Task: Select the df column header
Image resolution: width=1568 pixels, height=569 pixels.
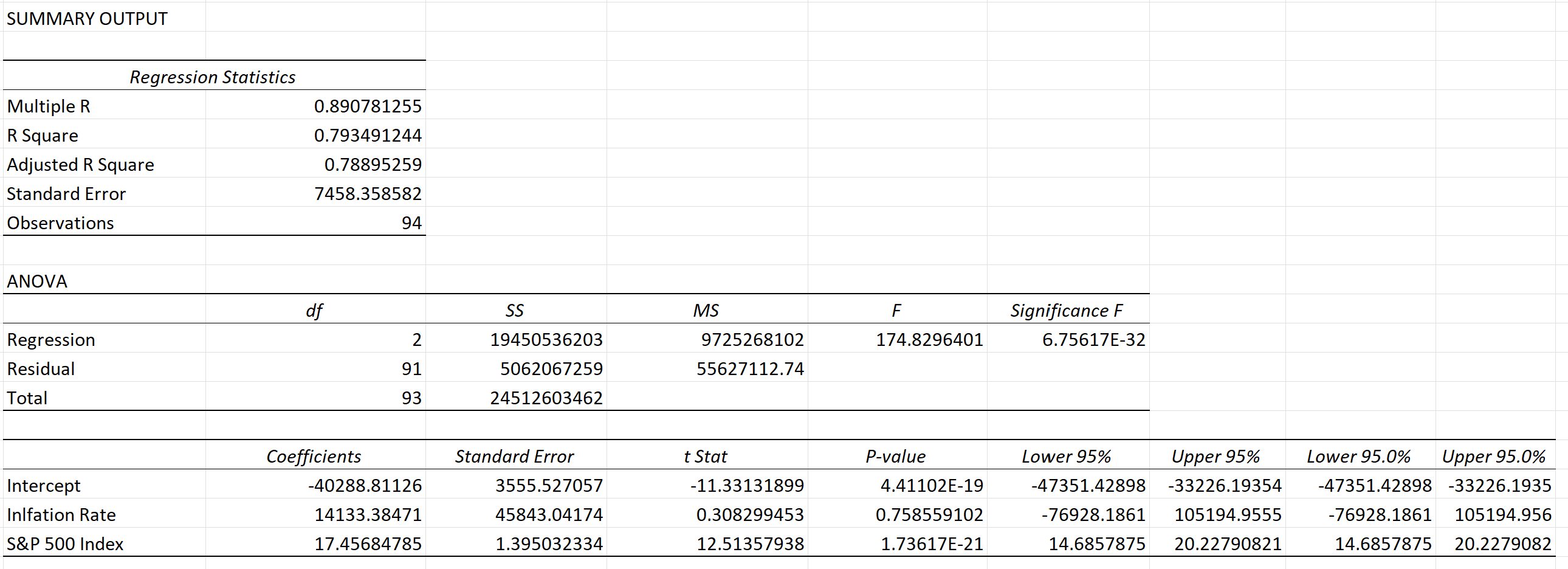Action: tap(314, 310)
